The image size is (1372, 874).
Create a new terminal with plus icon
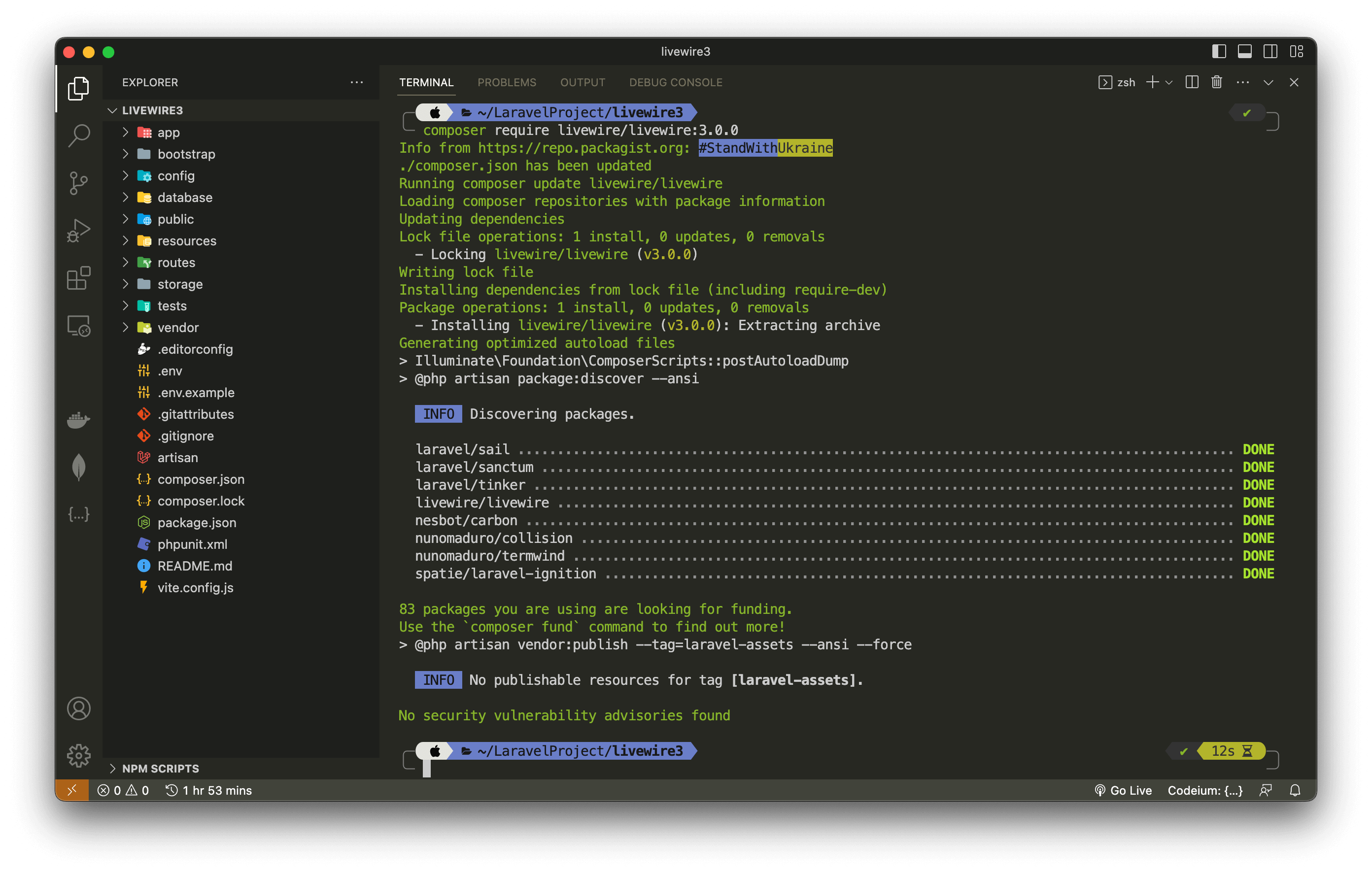[1152, 82]
